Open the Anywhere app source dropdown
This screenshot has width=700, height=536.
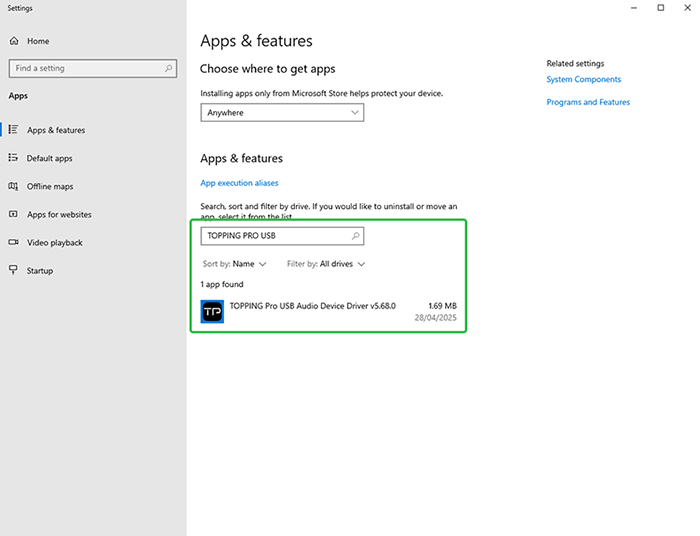282,112
